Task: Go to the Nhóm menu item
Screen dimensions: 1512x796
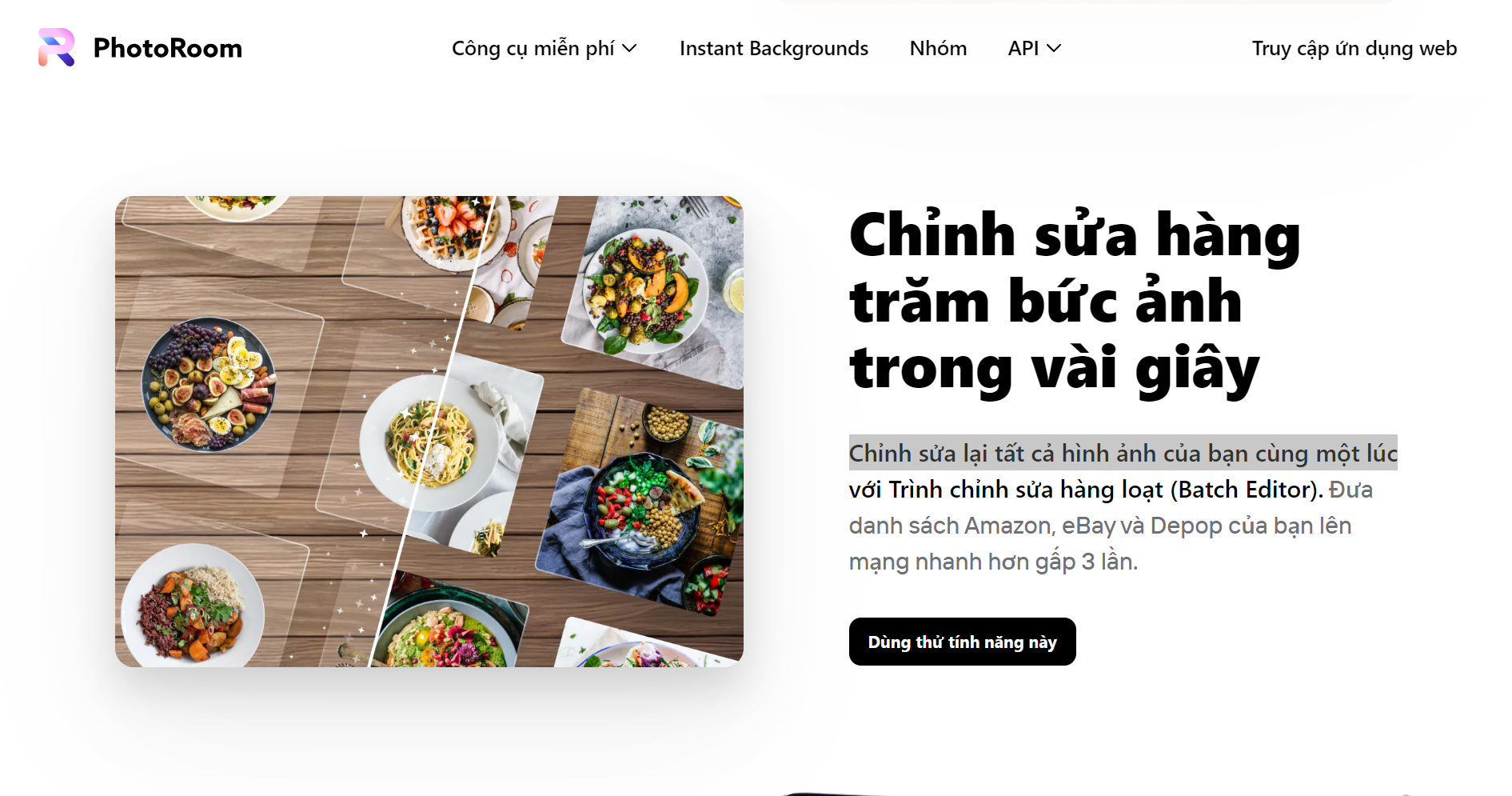Action: (938, 49)
